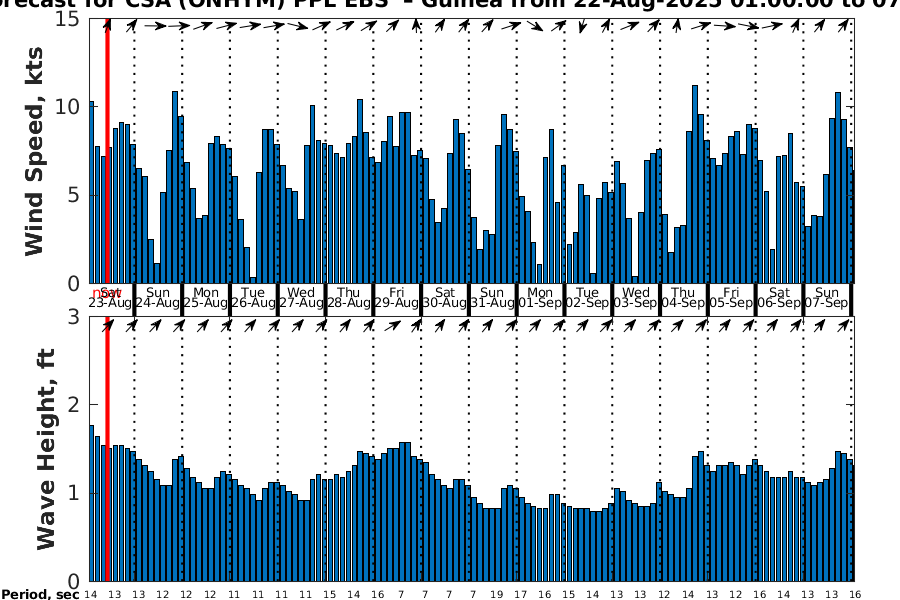Screen dimensions: 900x600
Task: Select the 'Wed 03-Sep' date label
Action: [636, 297]
